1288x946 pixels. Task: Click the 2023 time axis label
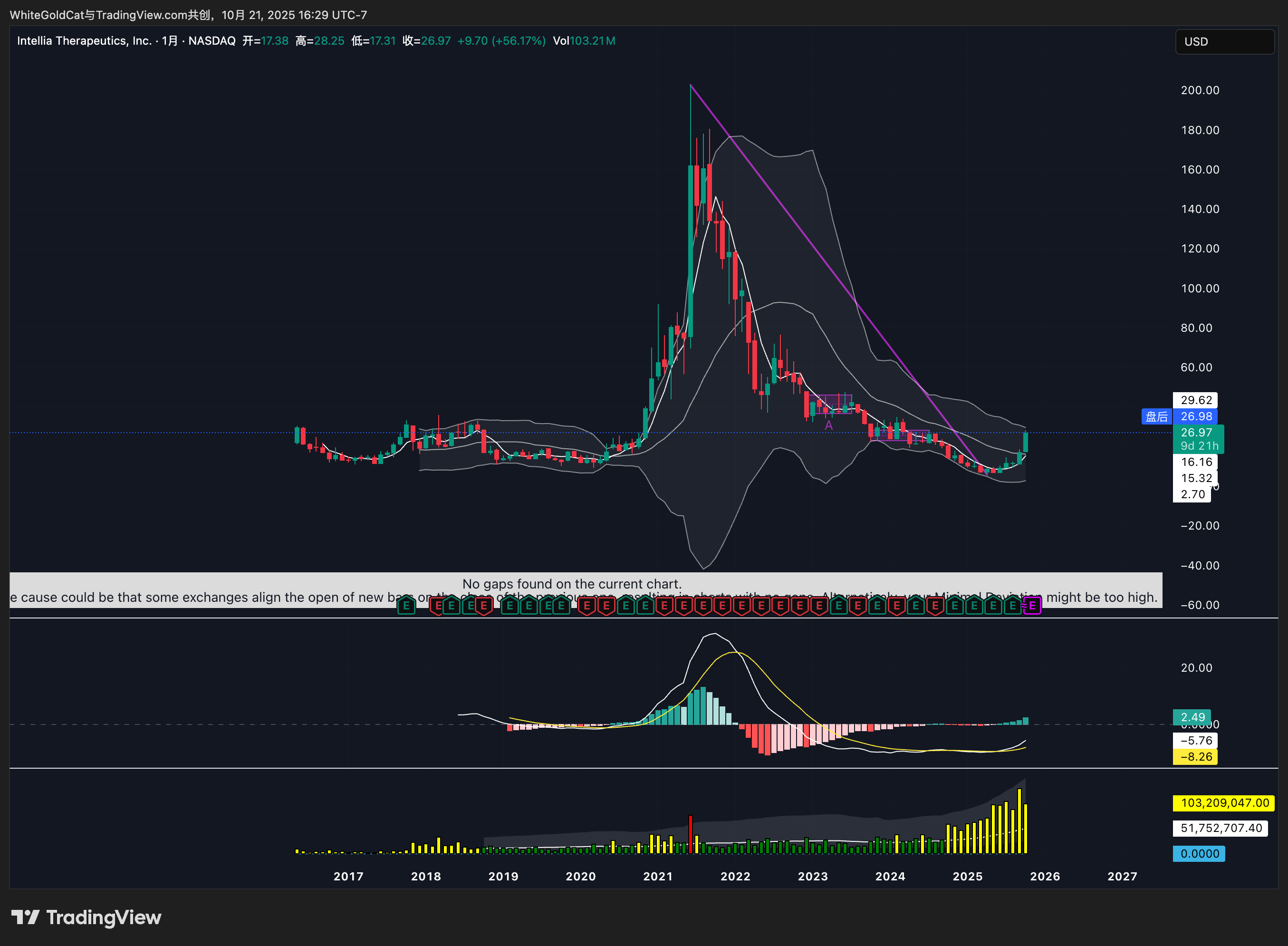click(813, 876)
